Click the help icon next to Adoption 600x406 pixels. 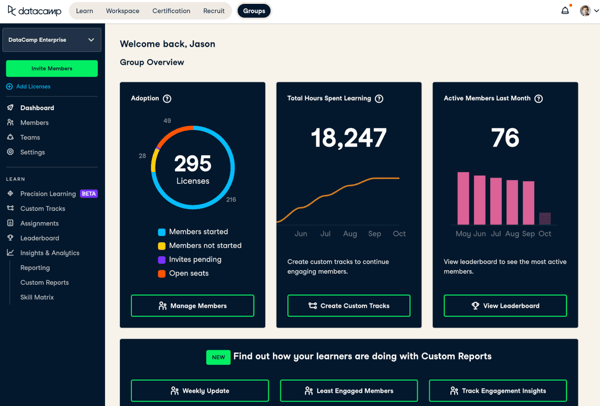click(x=167, y=99)
